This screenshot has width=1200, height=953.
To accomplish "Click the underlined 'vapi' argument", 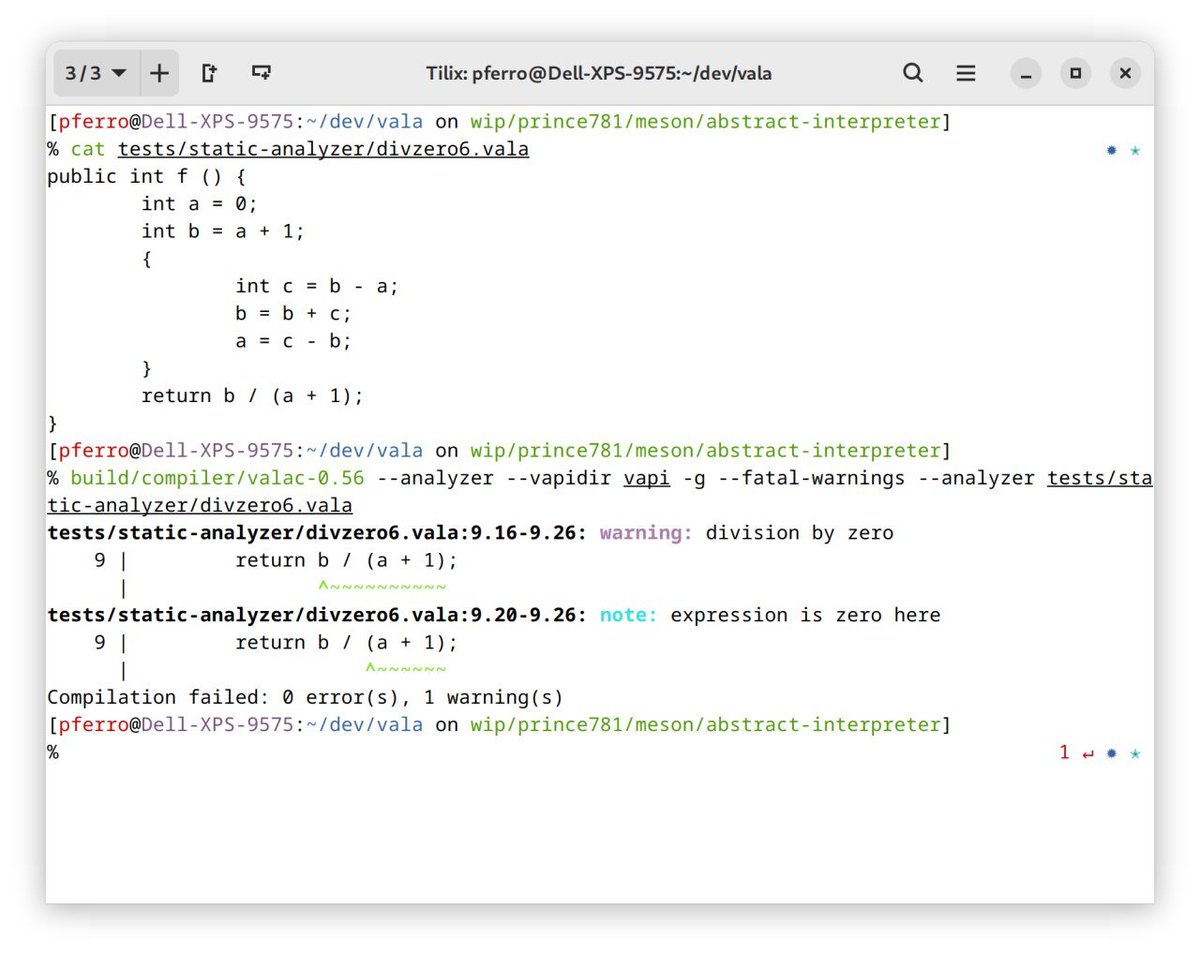I will pos(647,478).
